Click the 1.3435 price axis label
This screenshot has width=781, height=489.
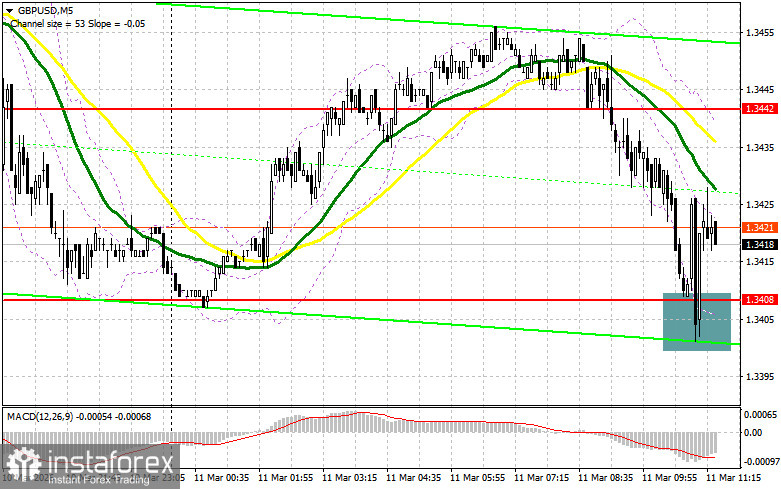pos(760,147)
